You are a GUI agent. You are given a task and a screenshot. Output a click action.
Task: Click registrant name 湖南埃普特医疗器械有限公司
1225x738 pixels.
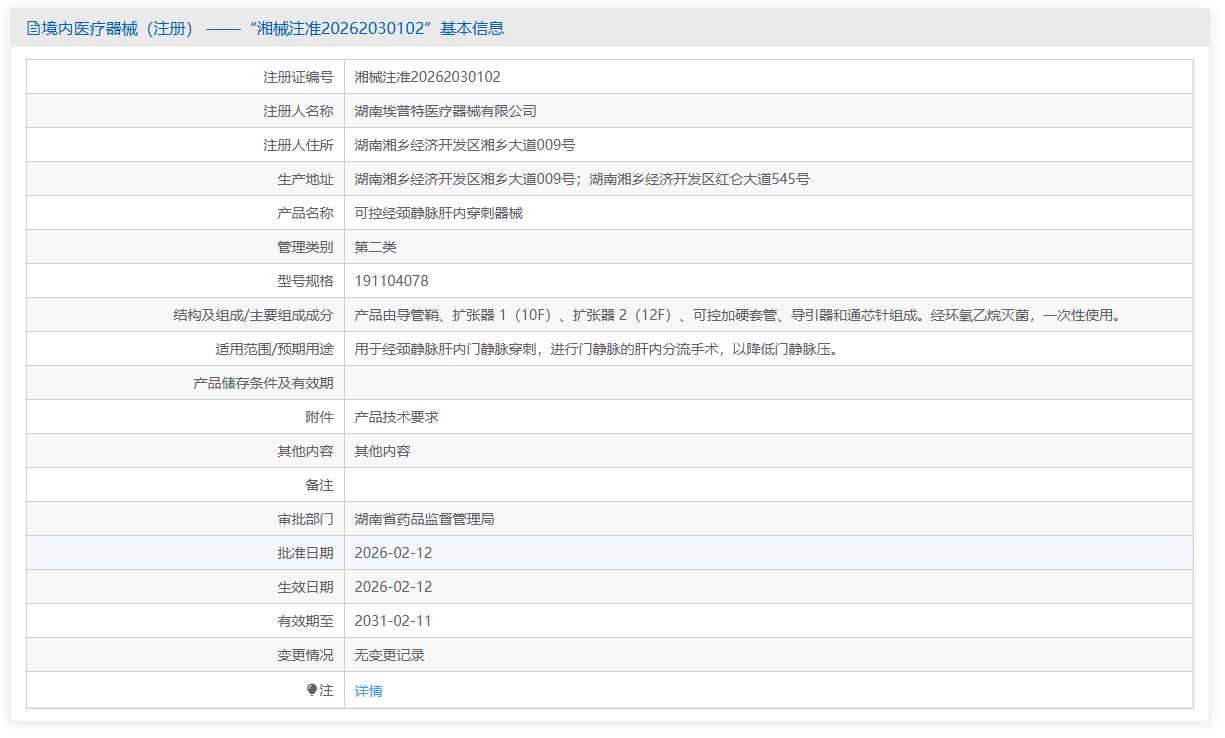(x=445, y=111)
